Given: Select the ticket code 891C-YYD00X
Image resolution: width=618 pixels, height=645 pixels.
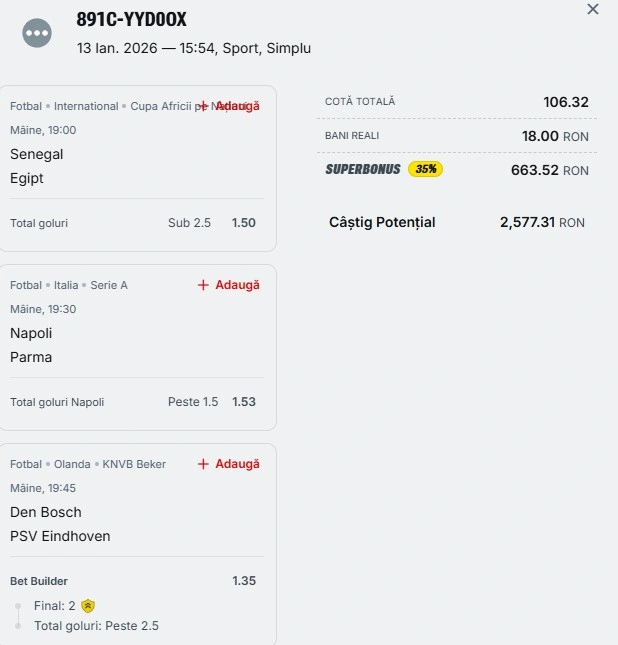Looking at the screenshot, I should click(x=131, y=20).
